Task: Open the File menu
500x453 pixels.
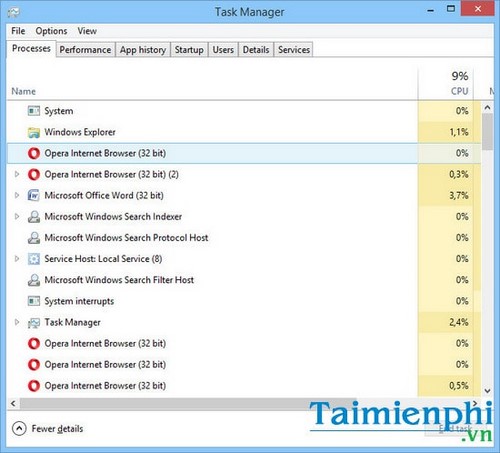Action: [x=18, y=31]
